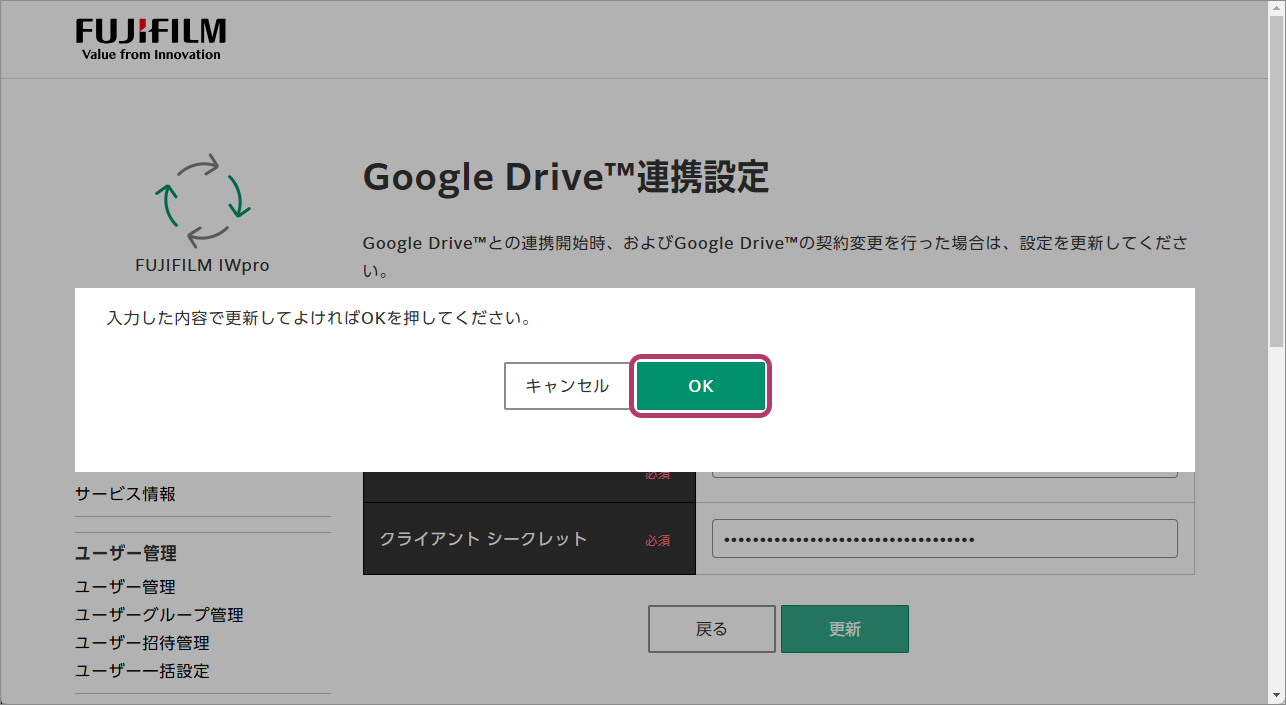Click the scrollbar down arrow
Screen dimensions: 1286x705
pyautogui.click(x=1276, y=695)
